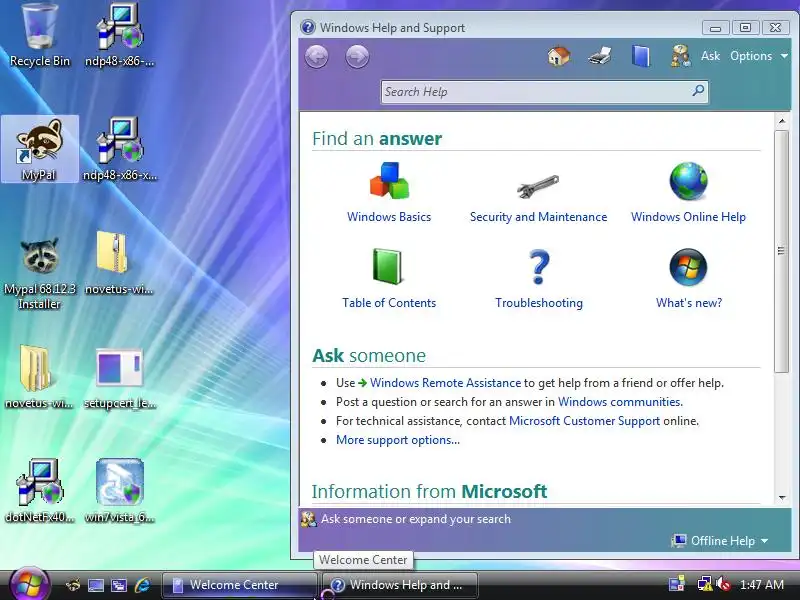The width and height of the screenshot is (800, 600).
Task: Click Switch between windows Quick Launch icon
Action: 119,585
